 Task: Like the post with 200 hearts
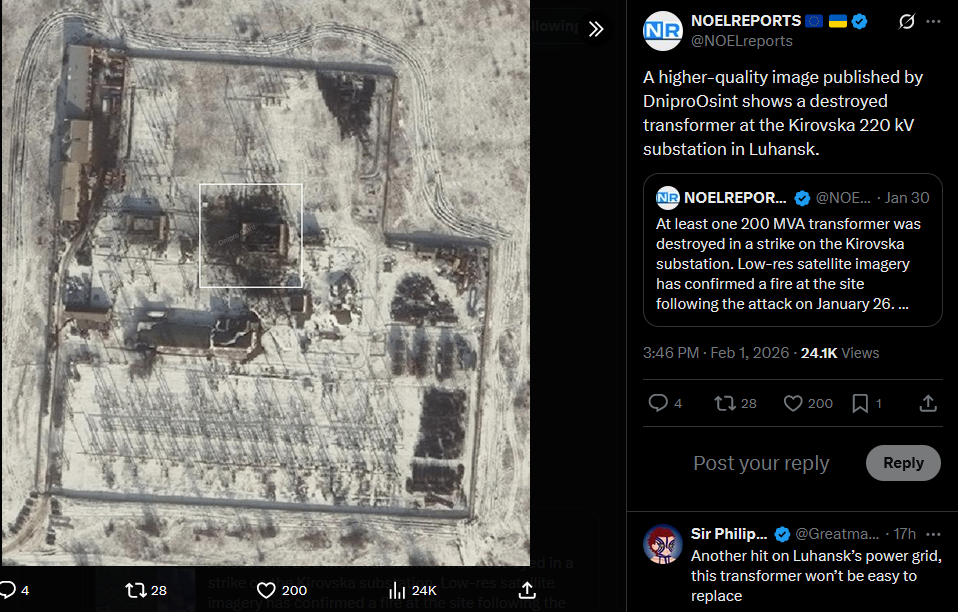click(x=793, y=403)
